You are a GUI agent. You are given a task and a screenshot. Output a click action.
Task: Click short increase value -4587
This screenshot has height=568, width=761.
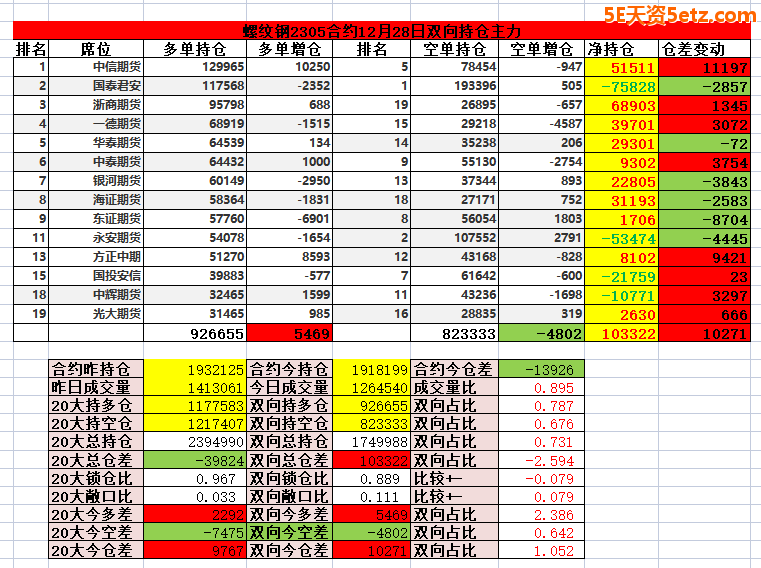click(x=542, y=124)
